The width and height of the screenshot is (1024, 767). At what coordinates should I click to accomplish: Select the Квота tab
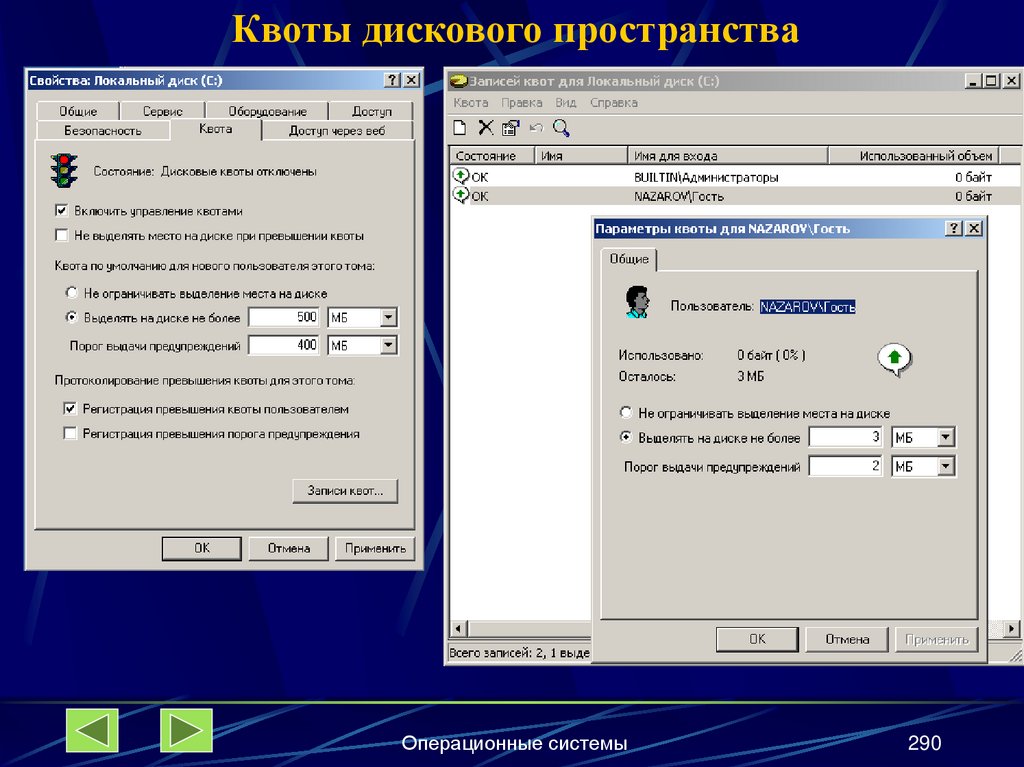[216, 129]
